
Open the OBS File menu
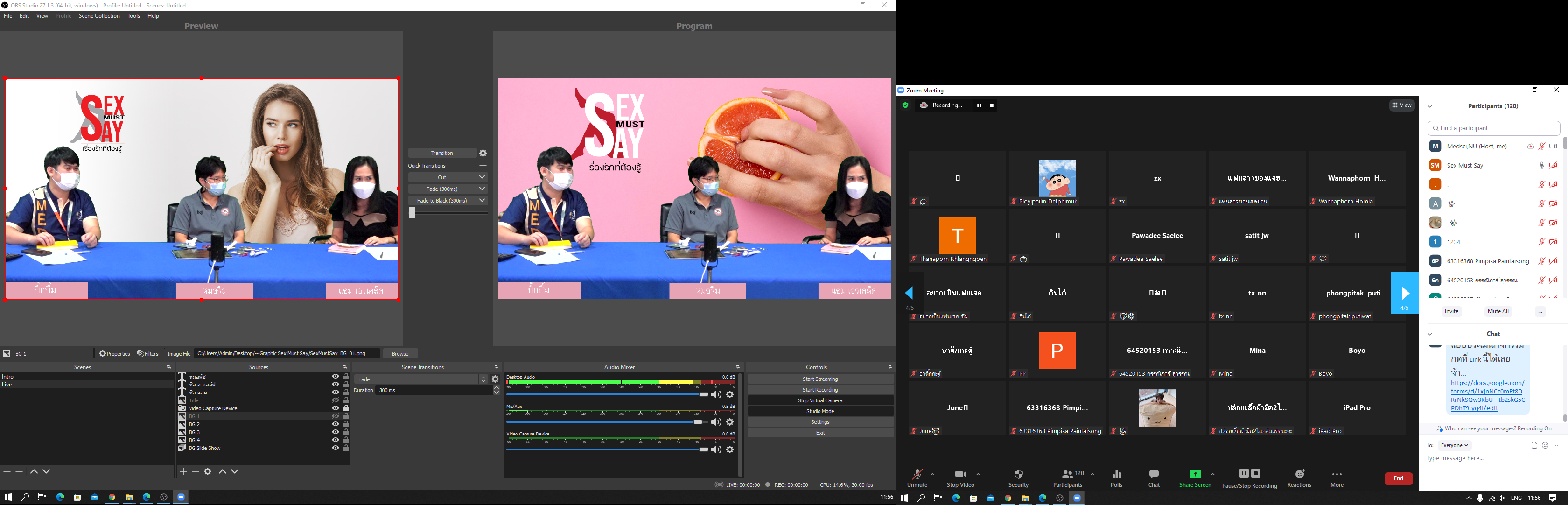point(8,16)
